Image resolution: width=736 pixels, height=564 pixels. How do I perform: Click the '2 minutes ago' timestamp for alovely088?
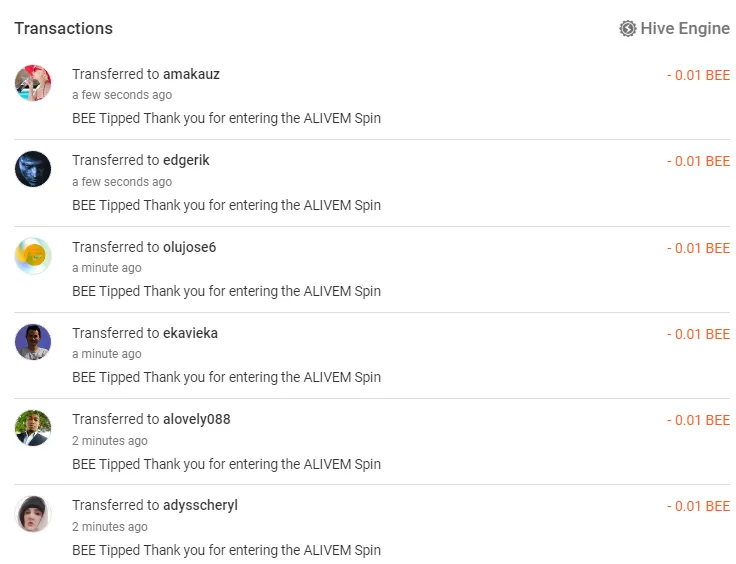(110, 441)
